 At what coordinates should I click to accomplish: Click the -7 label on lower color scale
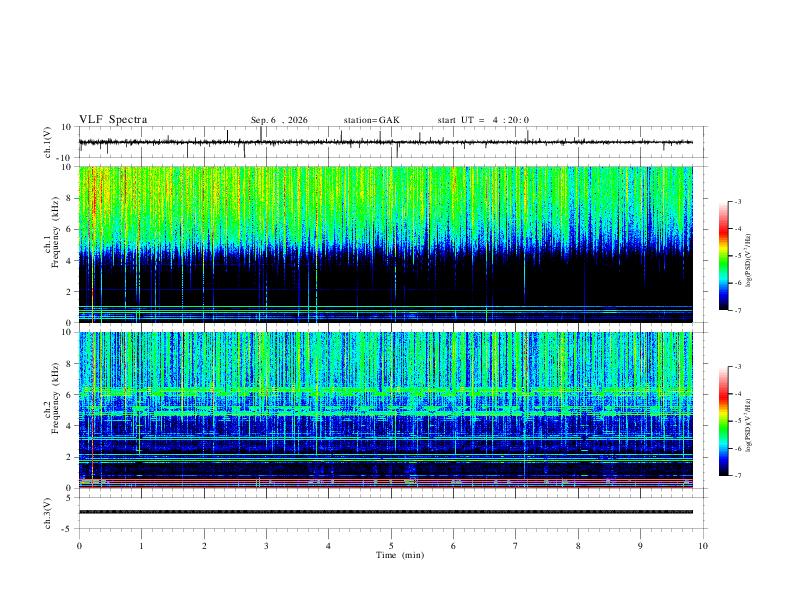tap(737, 476)
